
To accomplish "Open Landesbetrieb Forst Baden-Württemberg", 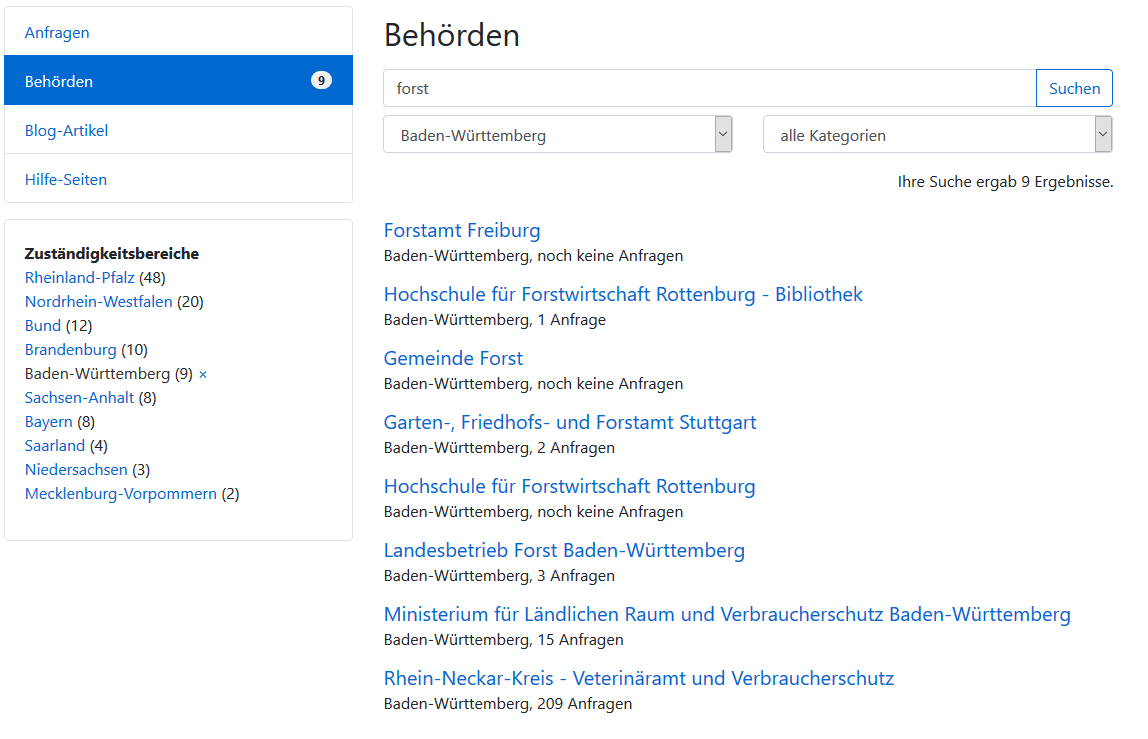I will pos(564,550).
